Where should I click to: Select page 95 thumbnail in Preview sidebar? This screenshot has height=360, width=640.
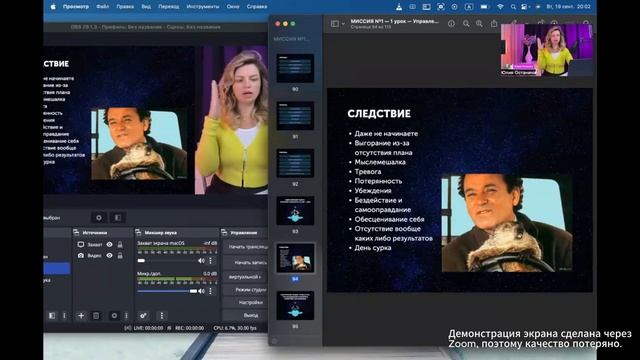pyautogui.click(x=295, y=305)
